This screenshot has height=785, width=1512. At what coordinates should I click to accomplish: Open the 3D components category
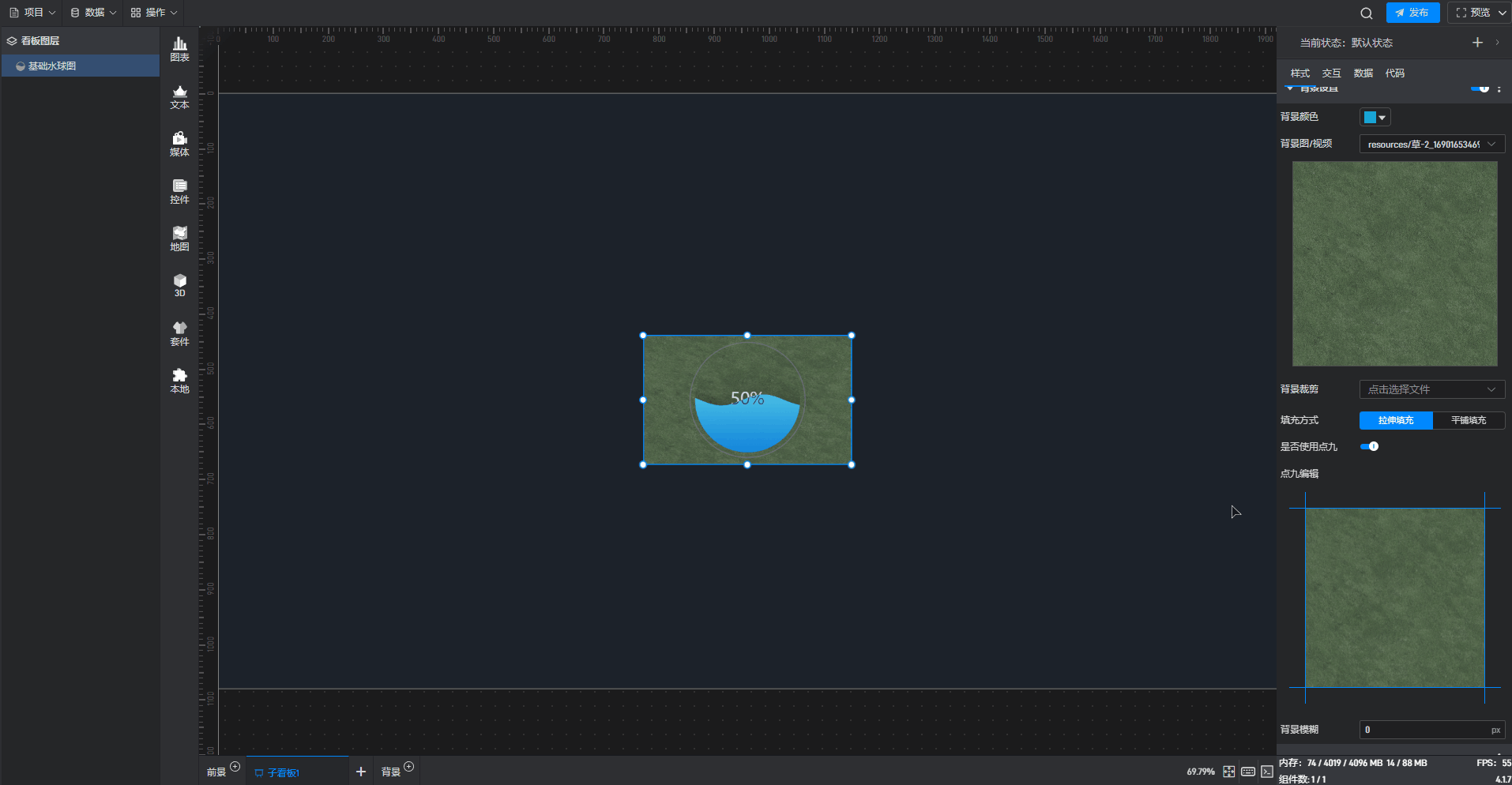[179, 285]
